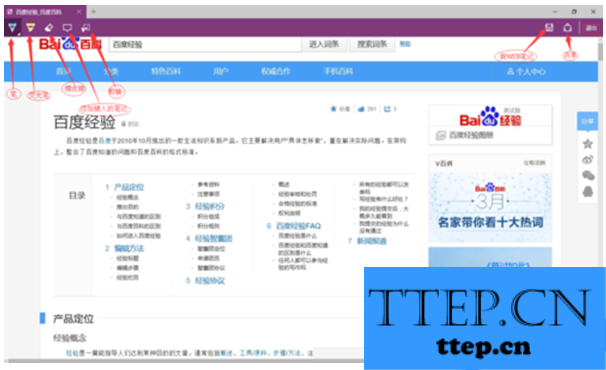Viewport: 606px width, 370px height.
Task: Click the star favorite icon in right share sidebar
Action: (587, 144)
